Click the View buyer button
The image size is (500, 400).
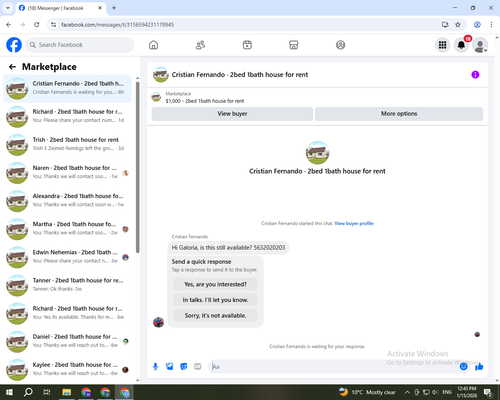232,114
